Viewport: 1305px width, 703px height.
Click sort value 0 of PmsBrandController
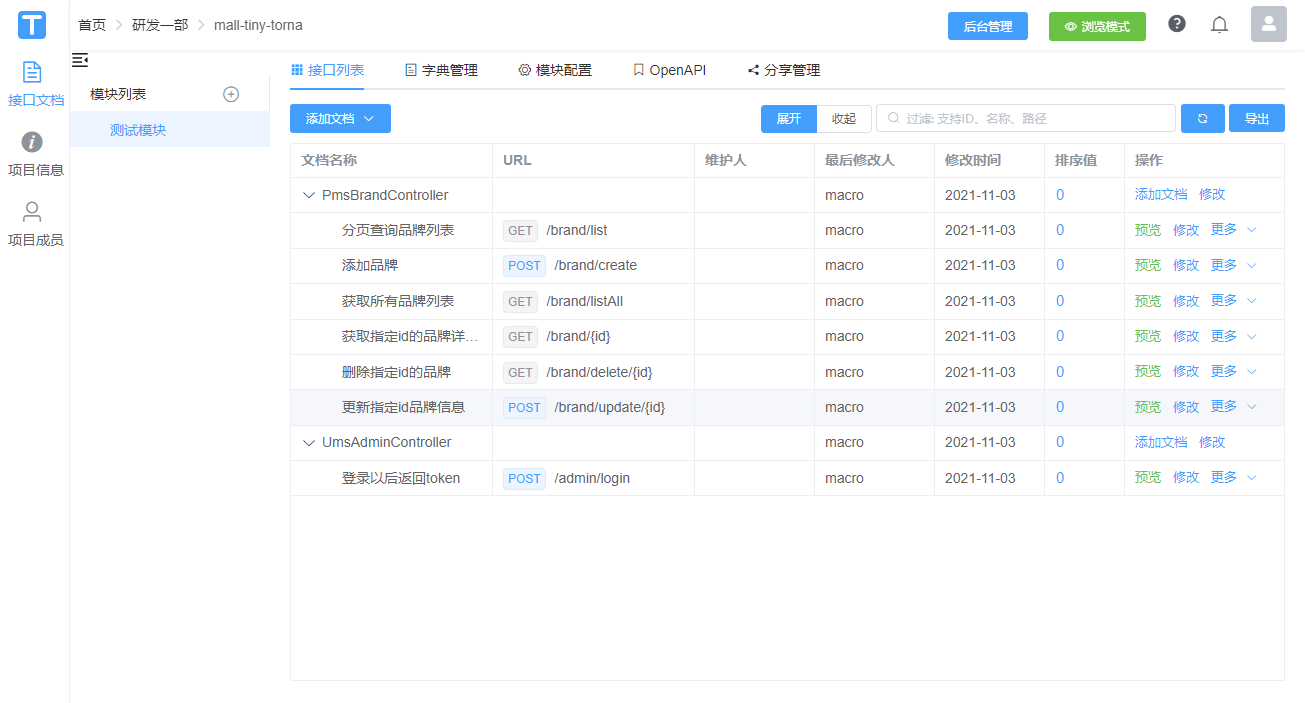1060,195
